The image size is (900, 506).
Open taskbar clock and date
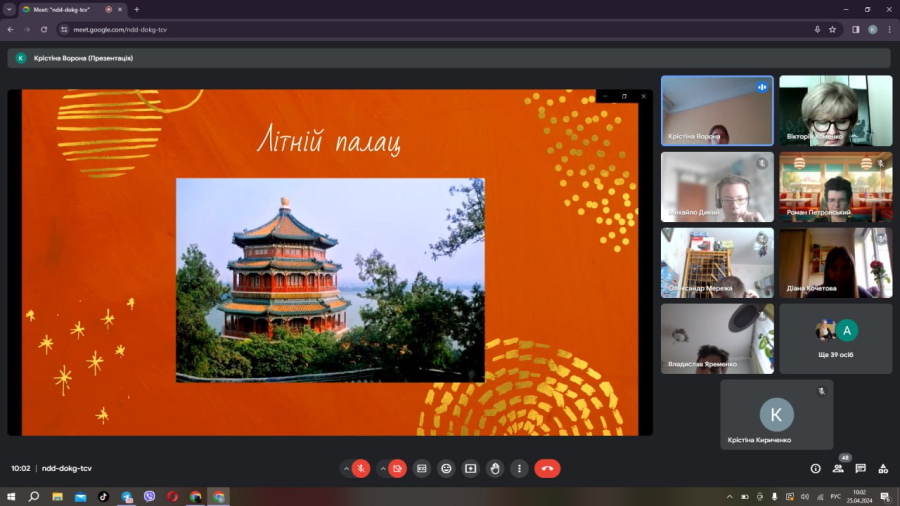(859, 497)
